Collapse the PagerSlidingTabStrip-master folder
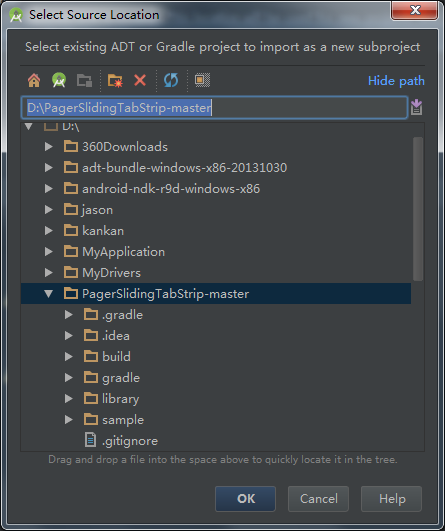 [49, 294]
